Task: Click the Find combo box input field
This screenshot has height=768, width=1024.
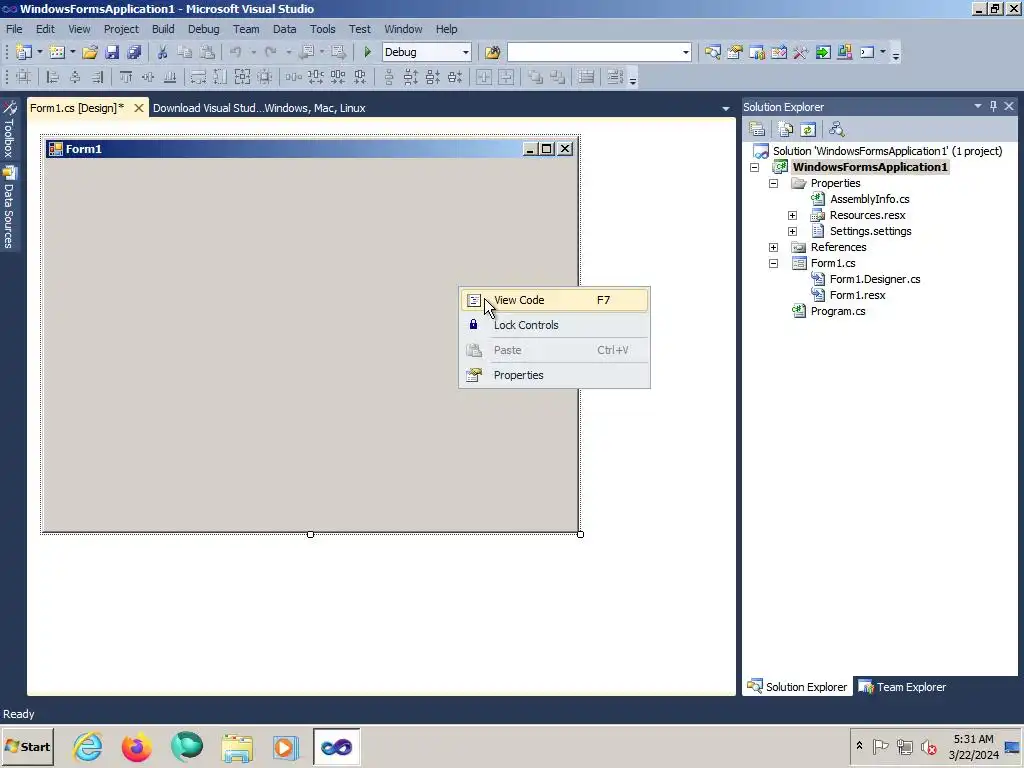Action: [x=594, y=52]
